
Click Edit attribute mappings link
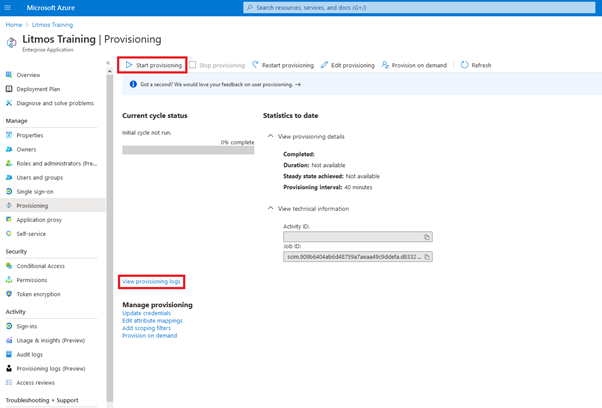pyautogui.click(x=152, y=320)
